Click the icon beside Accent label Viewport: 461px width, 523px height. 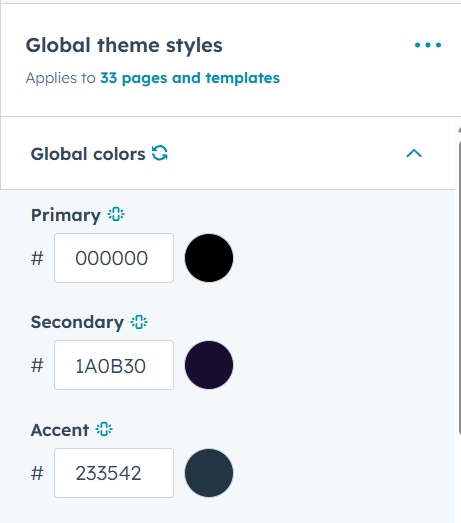click(104, 430)
